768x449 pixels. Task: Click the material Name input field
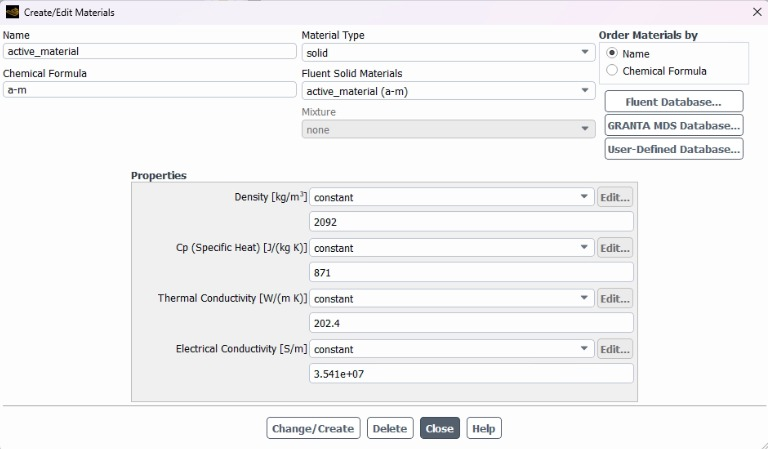(x=149, y=51)
